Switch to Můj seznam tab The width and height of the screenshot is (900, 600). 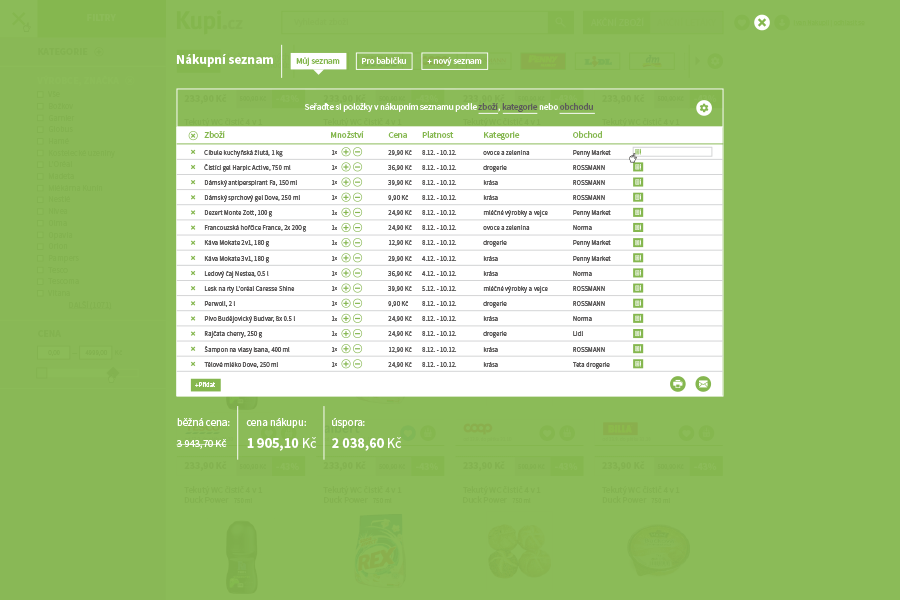coord(318,61)
